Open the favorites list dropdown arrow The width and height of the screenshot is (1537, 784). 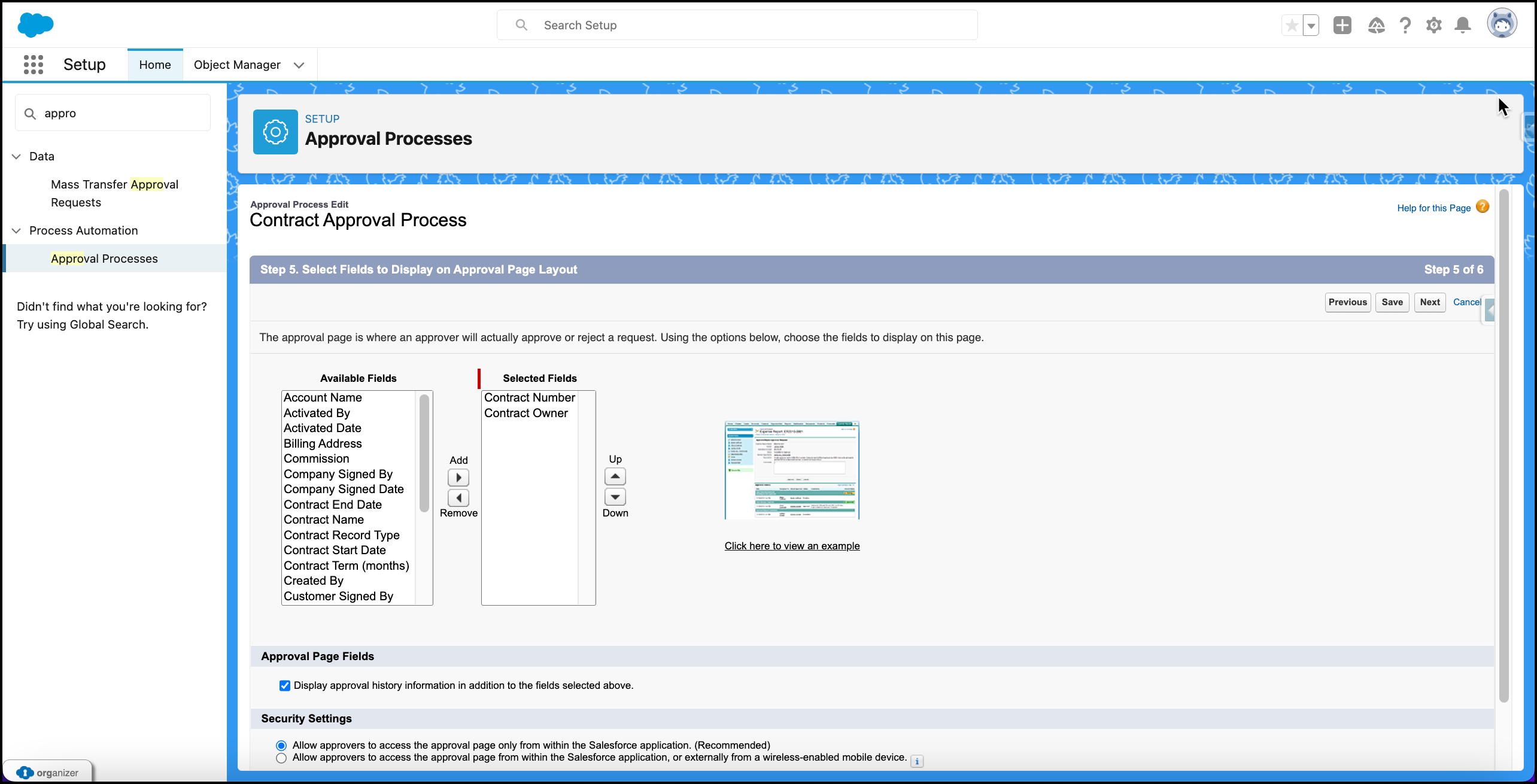[1311, 25]
